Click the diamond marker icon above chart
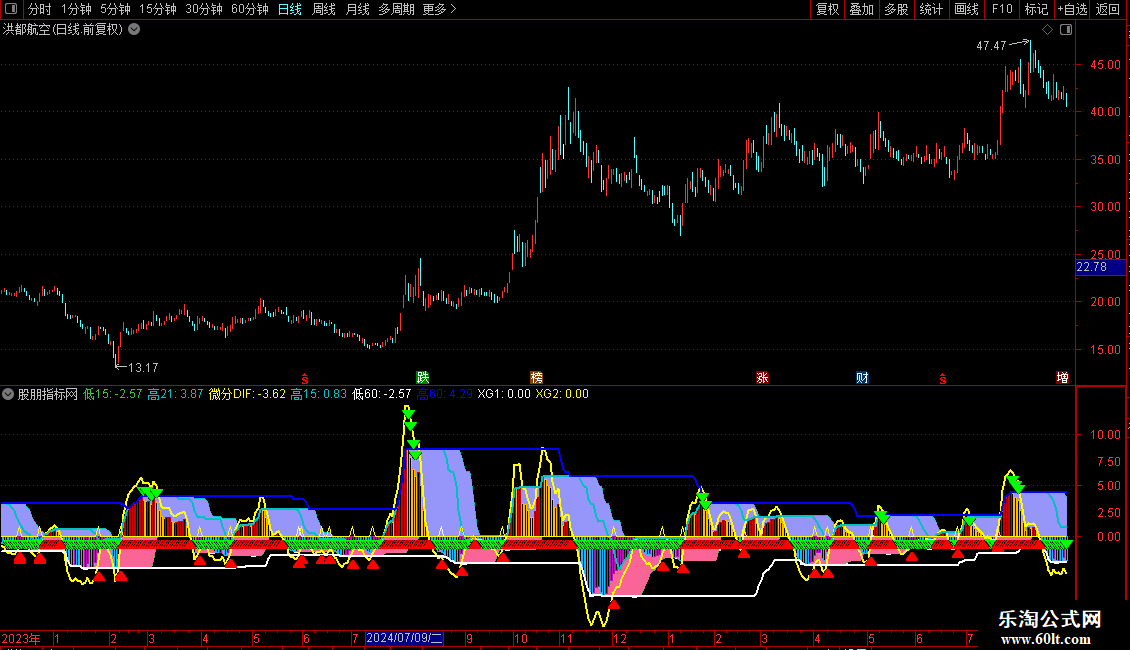 pos(1048,30)
